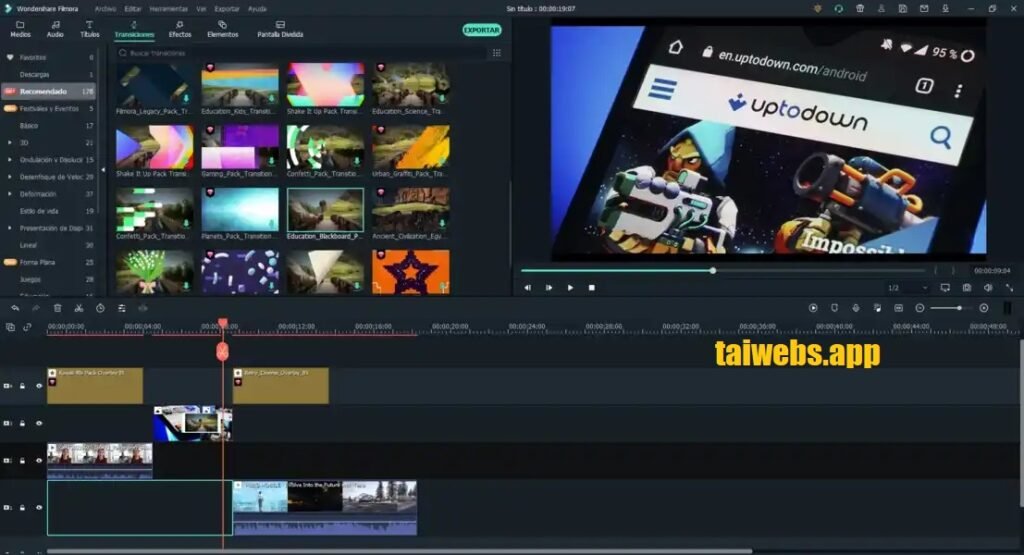Screen dimensions: 1024x555
Task: Hide the bottom main video track
Action: click(x=39, y=507)
